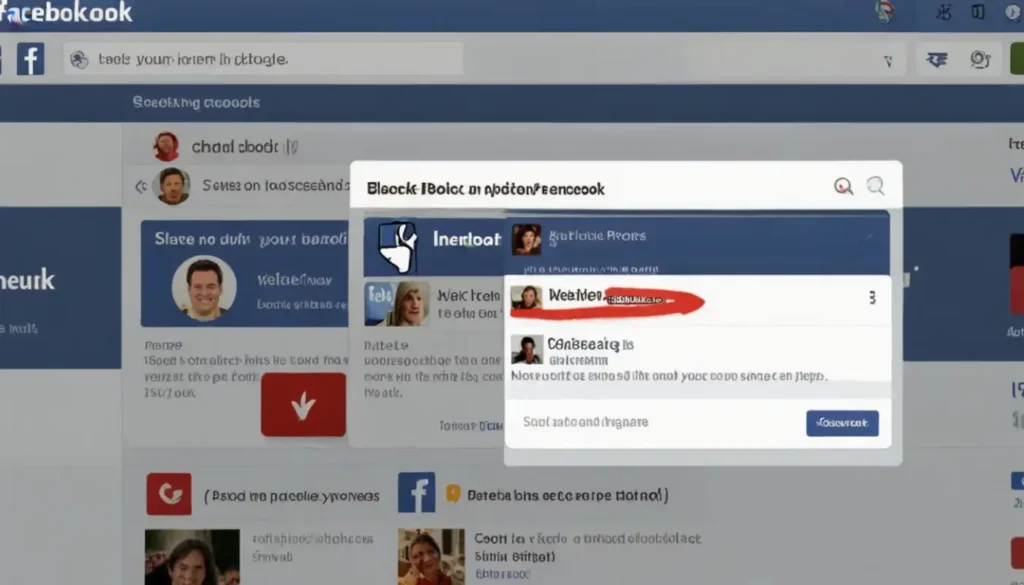Screen dimensions: 1024x585
Task: Click the striped arrow icon right of search bar
Action: click(x=936, y=60)
